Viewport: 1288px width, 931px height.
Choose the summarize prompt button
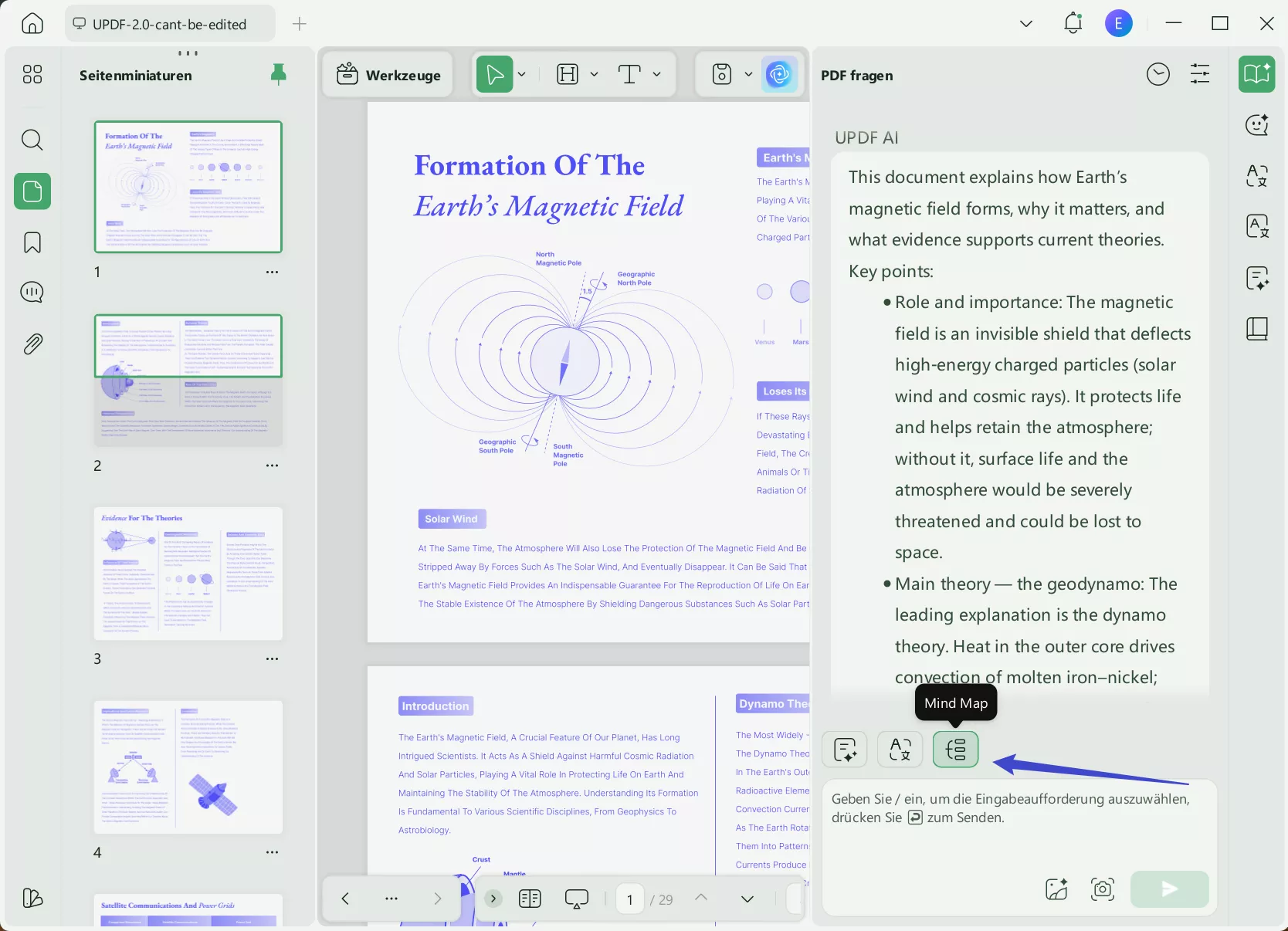[845, 749]
